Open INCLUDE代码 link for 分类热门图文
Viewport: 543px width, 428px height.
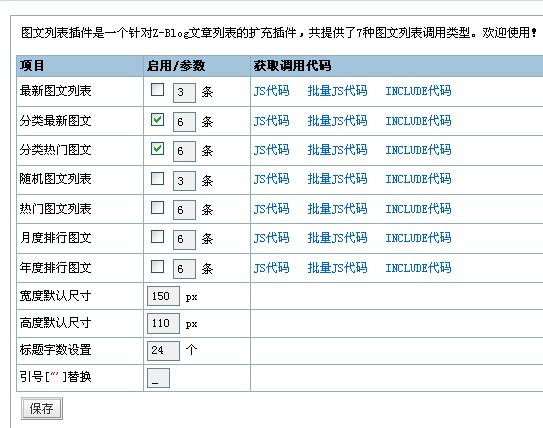click(x=418, y=150)
